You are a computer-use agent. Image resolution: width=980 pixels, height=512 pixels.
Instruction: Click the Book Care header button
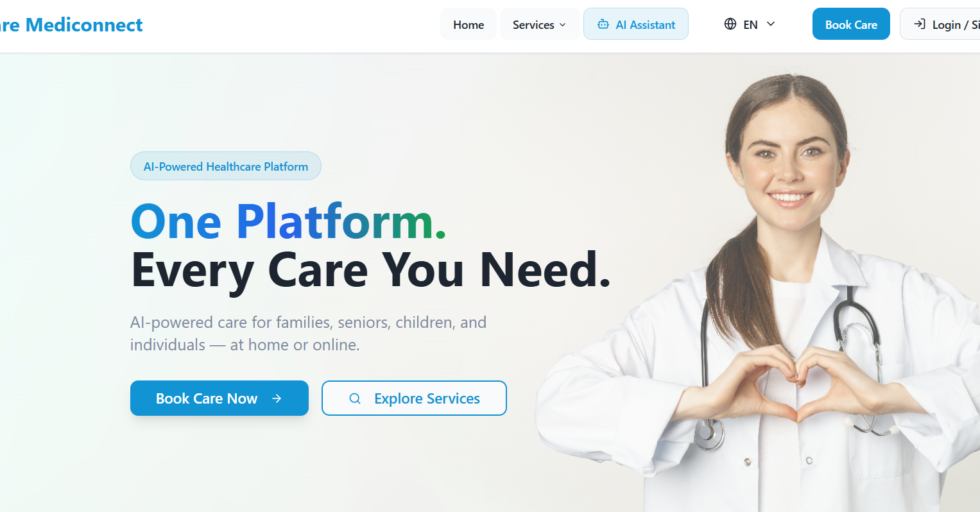click(x=851, y=24)
